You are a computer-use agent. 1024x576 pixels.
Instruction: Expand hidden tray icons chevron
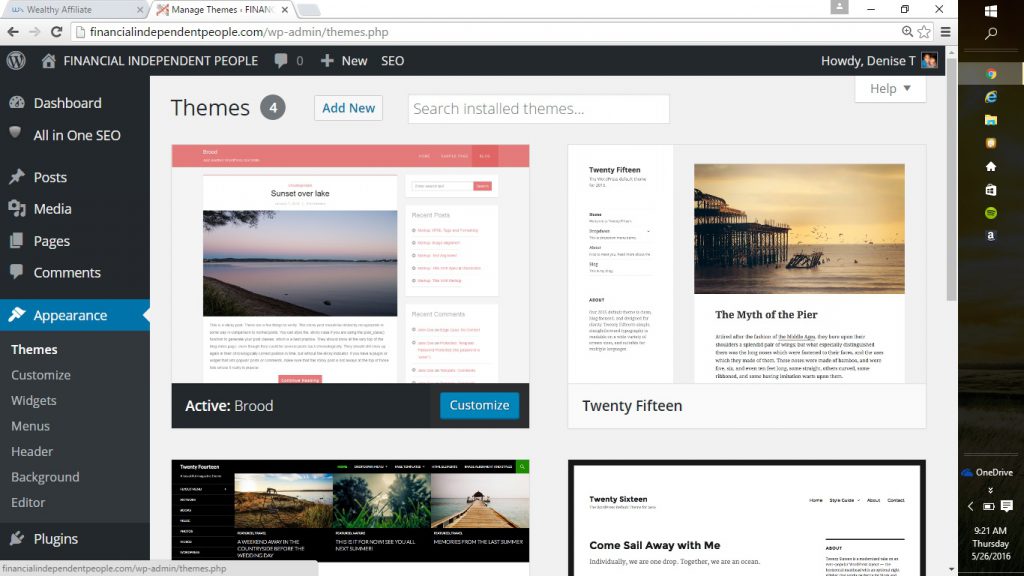click(x=970, y=506)
